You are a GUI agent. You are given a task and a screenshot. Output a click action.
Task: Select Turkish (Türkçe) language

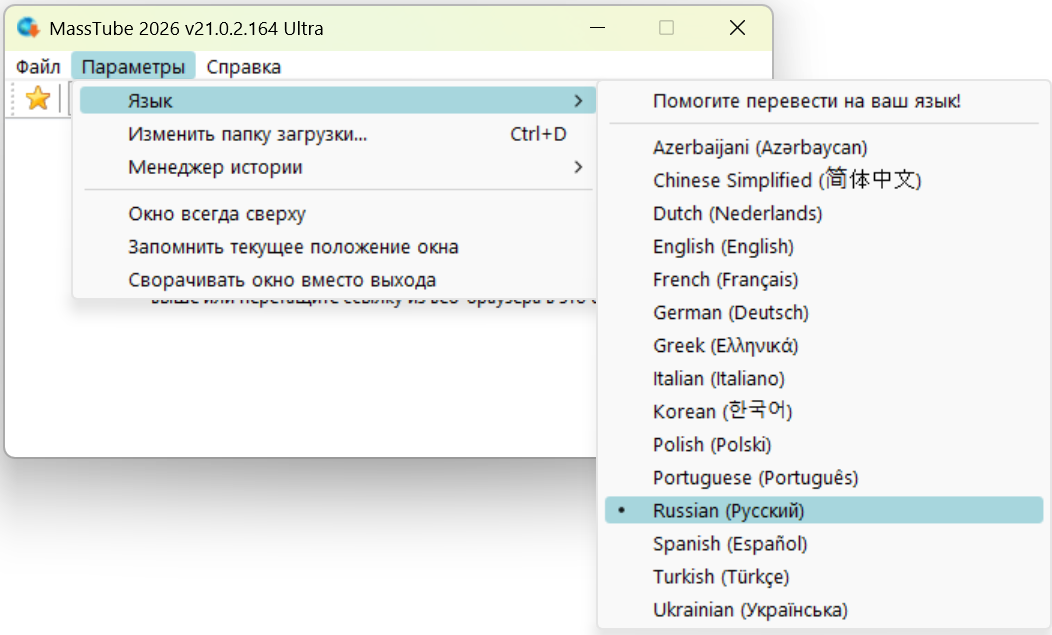[x=824, y=577]
